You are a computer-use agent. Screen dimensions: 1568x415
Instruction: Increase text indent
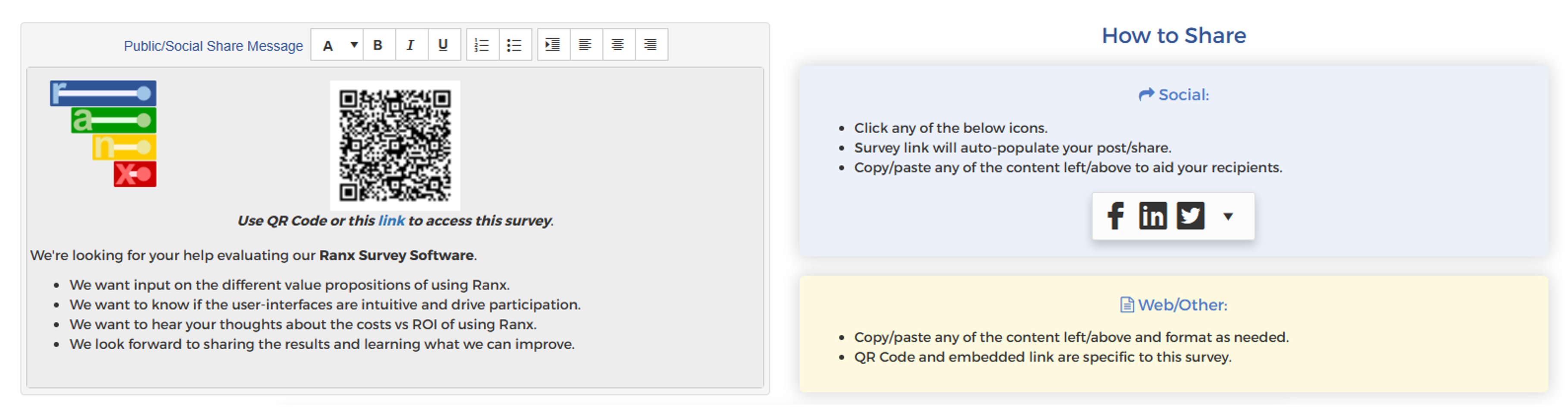[x=553, y=44]
